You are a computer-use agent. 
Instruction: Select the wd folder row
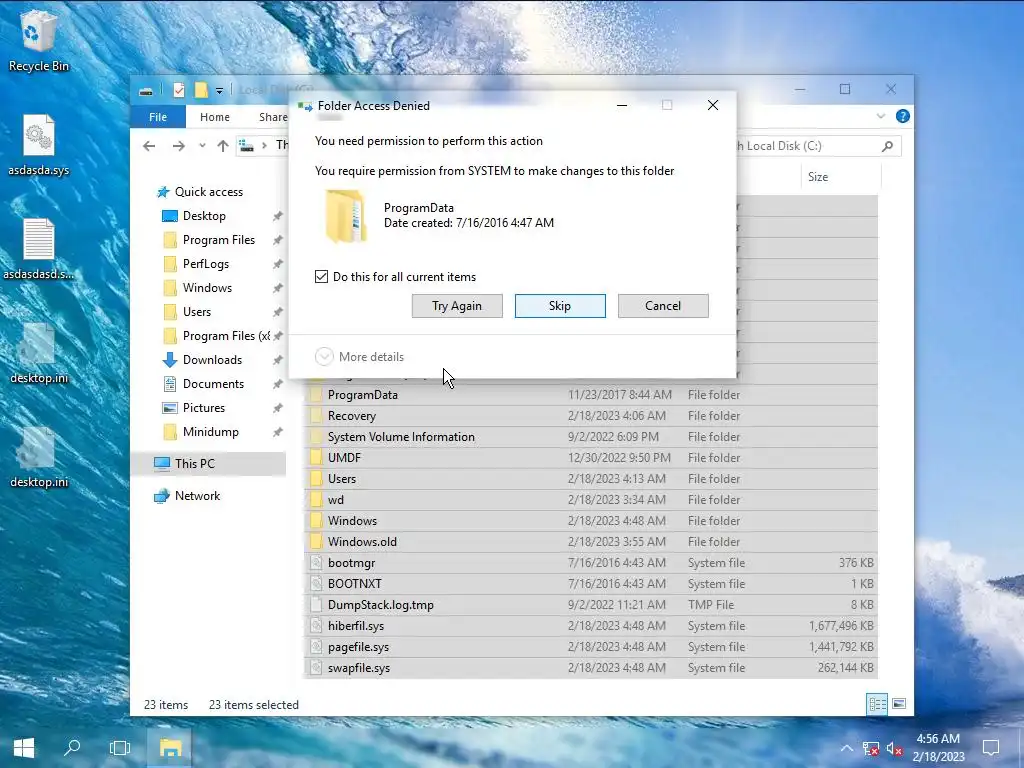tap(591, 500)
